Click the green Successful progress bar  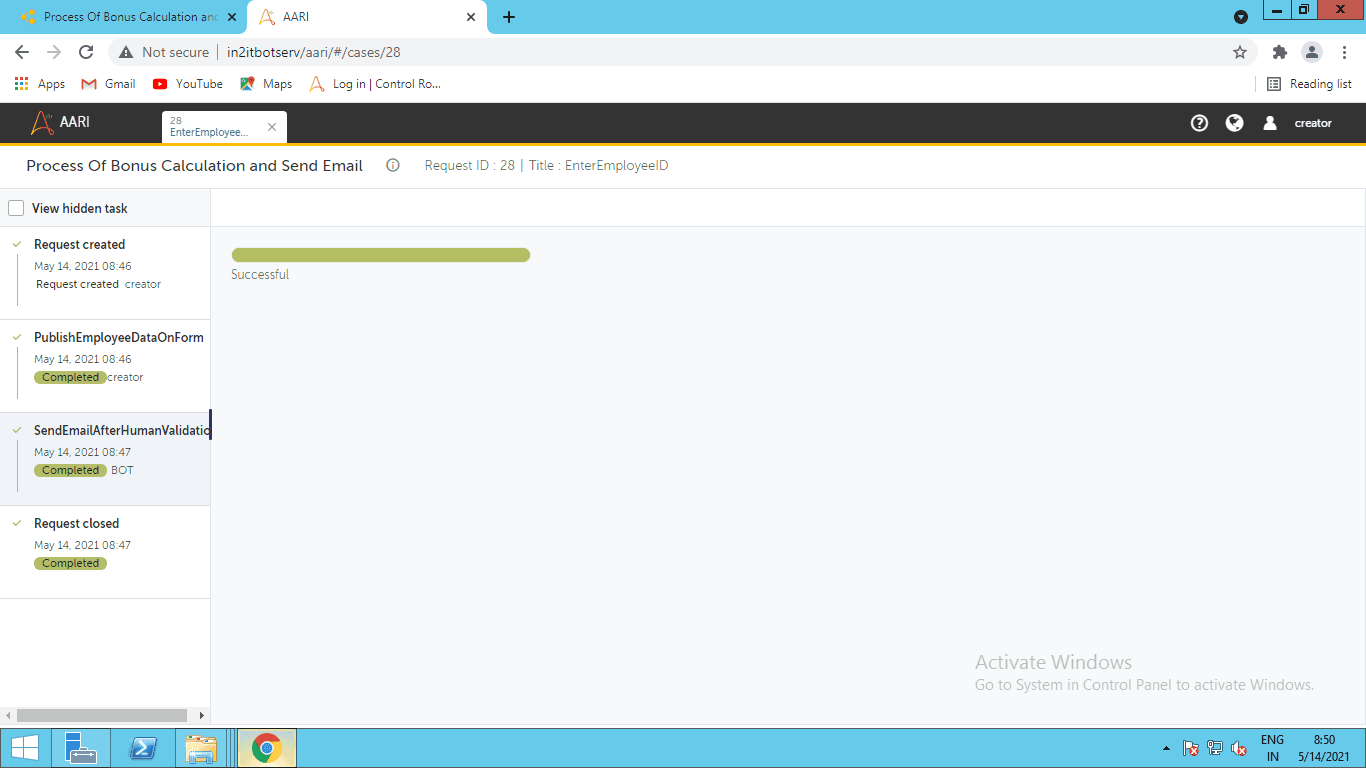click(x=380, y=255)
